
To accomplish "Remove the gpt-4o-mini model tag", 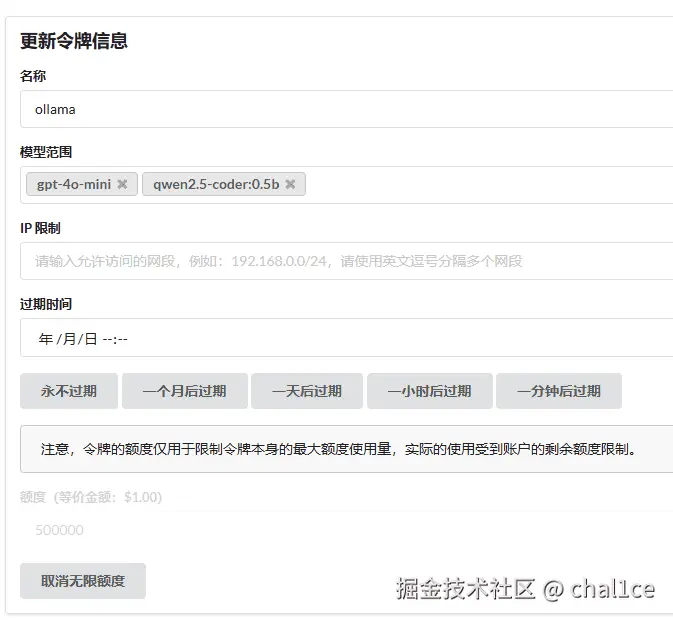I will coord(122,184).
